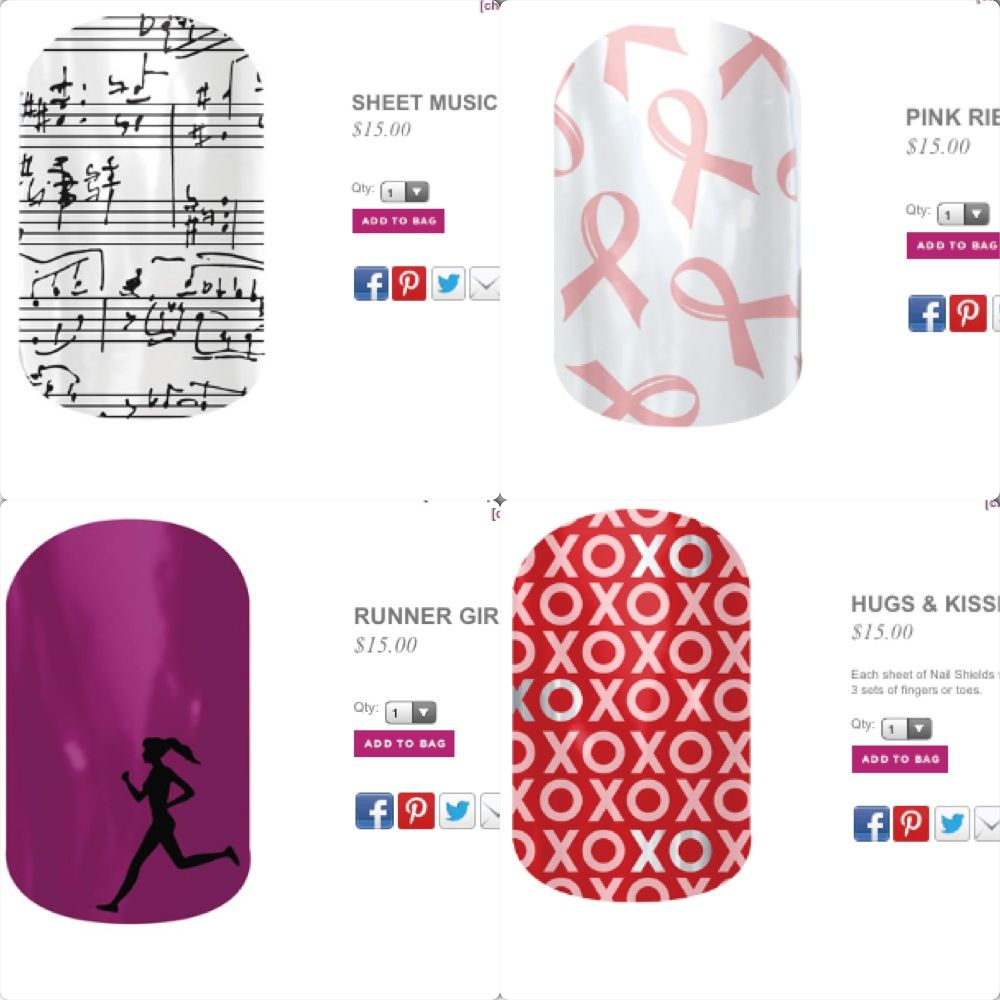Add Sheet Music to bag
This screenshot has width=1000, height=1000.
399,221
